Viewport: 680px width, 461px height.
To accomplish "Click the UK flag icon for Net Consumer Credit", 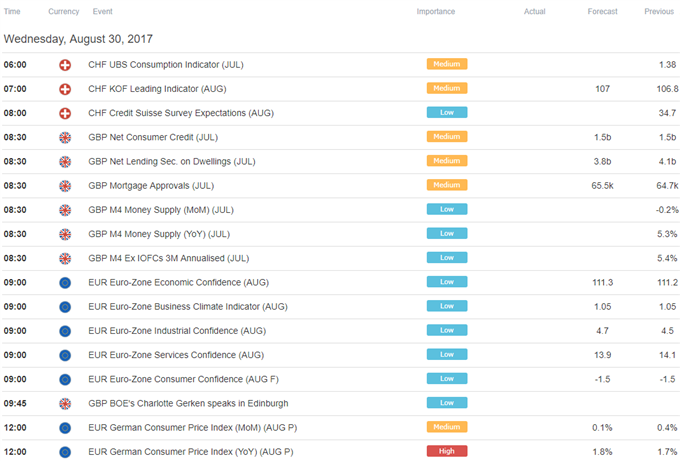I will 65,138.
